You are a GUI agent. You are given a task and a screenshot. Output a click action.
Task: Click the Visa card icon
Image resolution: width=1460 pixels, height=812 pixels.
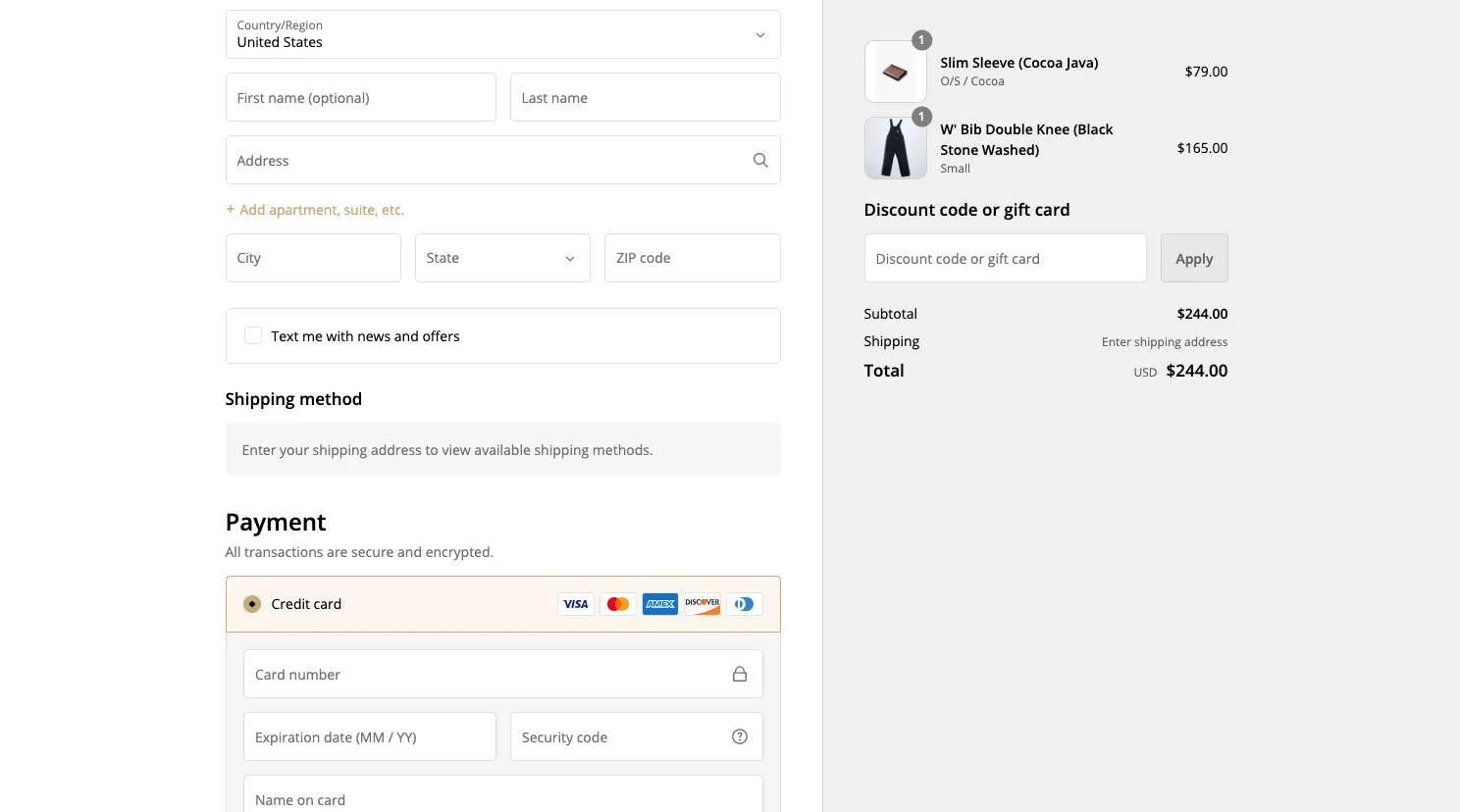tap(576, 604)
